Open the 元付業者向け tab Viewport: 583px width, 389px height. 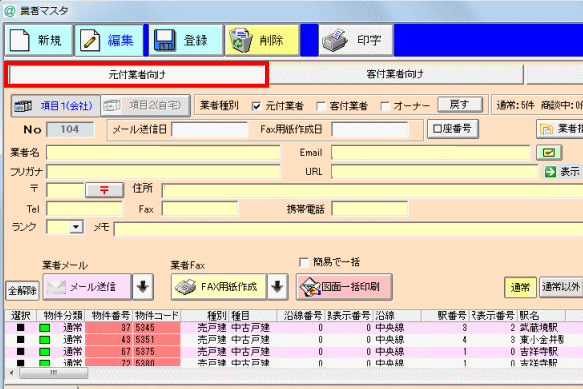[137, 75]
